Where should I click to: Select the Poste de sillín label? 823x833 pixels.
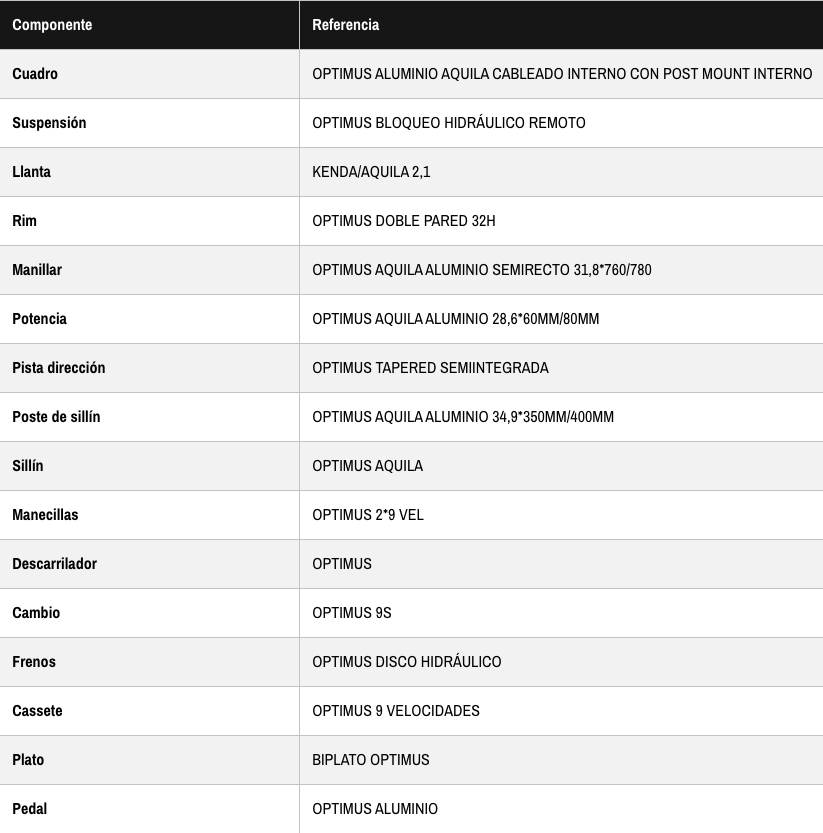click(x=56, y=417)
